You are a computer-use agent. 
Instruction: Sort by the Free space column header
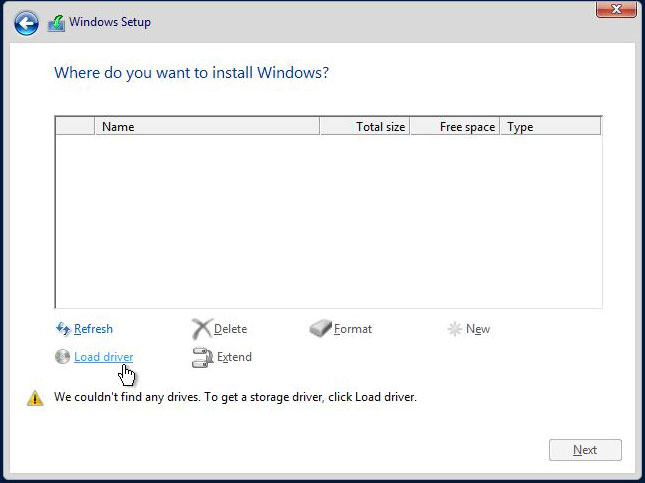[x=455, y=127]
